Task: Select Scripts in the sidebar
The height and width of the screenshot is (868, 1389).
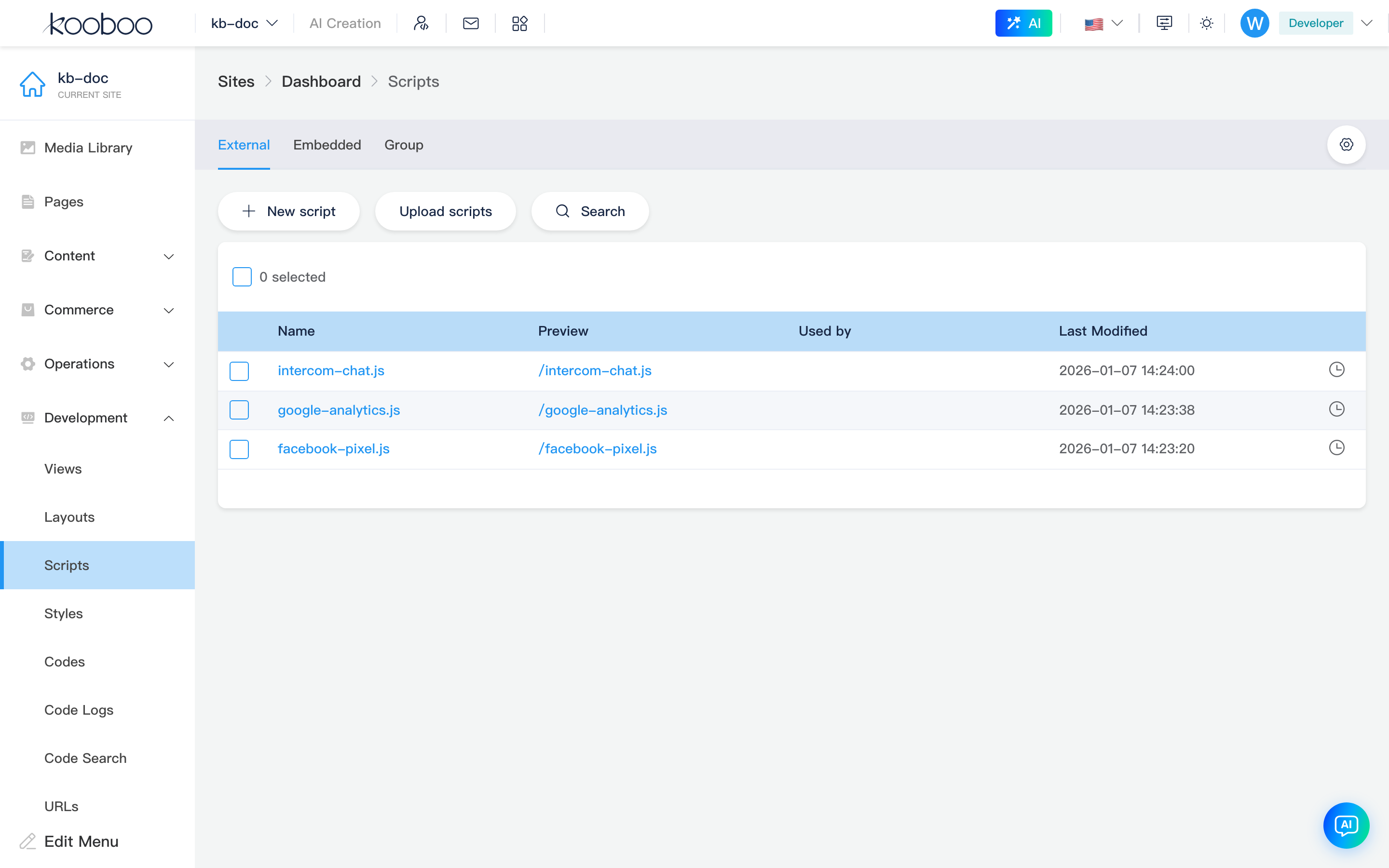Action: click(97, 566)
